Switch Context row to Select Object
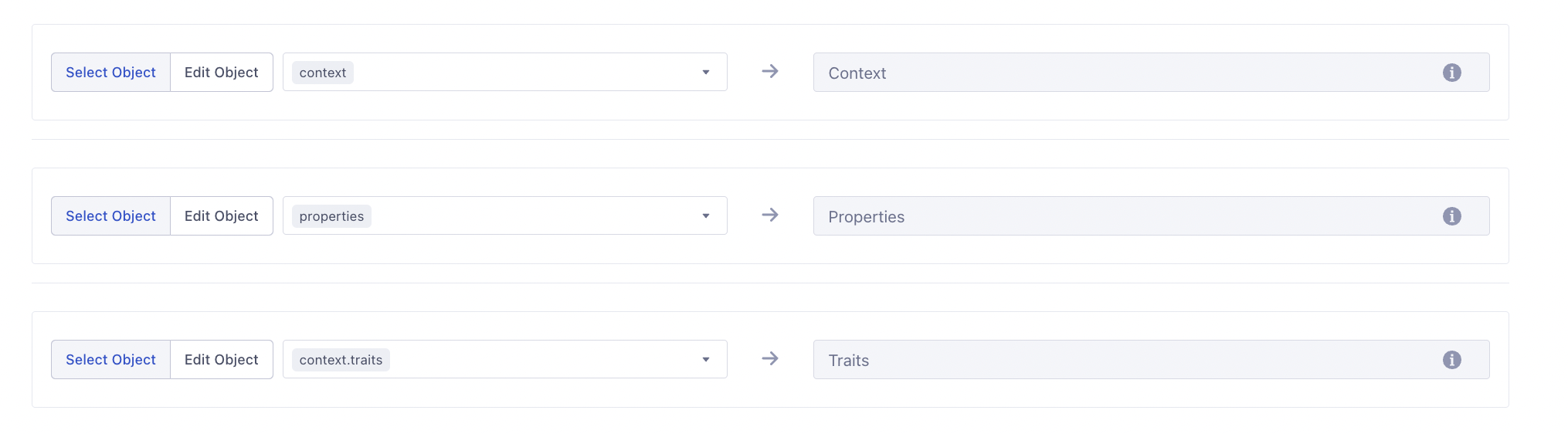Viewport: 1568px width, 434px height. click(x=110, y=73)
